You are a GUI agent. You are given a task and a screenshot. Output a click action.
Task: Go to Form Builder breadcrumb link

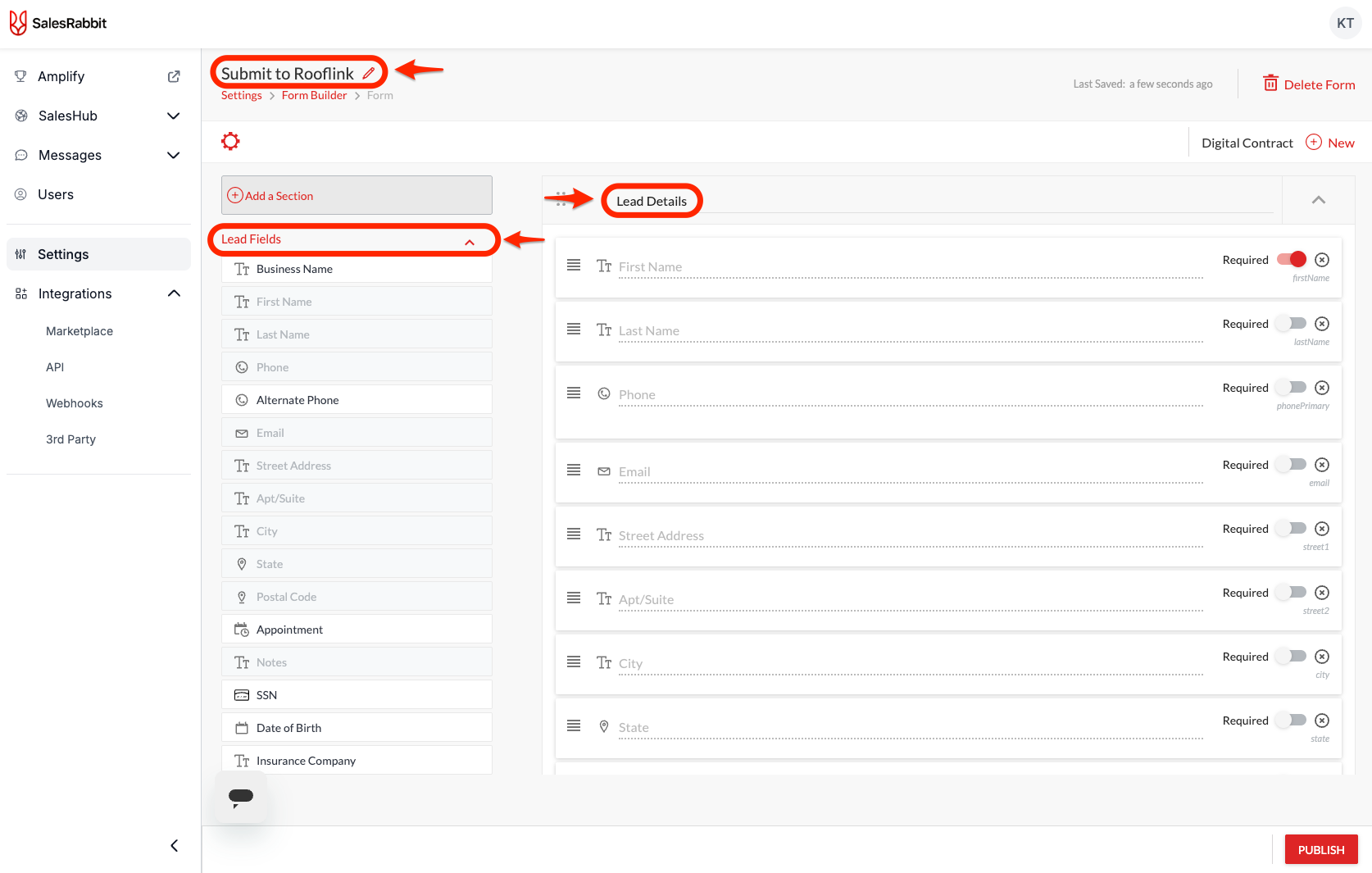click(x=314, y=96)
